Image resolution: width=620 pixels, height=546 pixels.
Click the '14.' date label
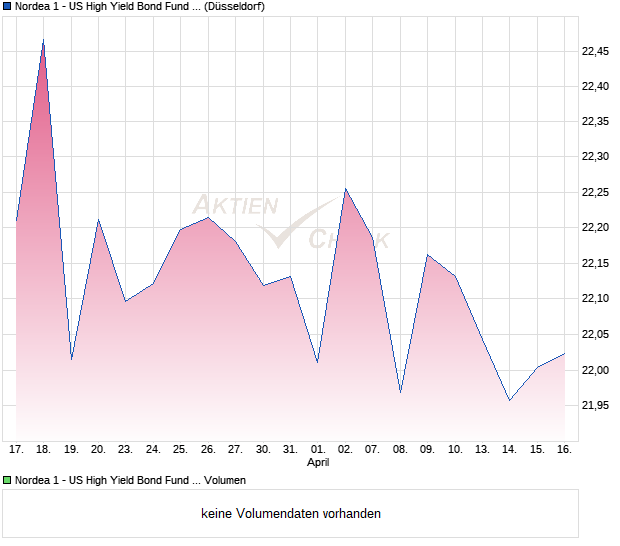509,450
